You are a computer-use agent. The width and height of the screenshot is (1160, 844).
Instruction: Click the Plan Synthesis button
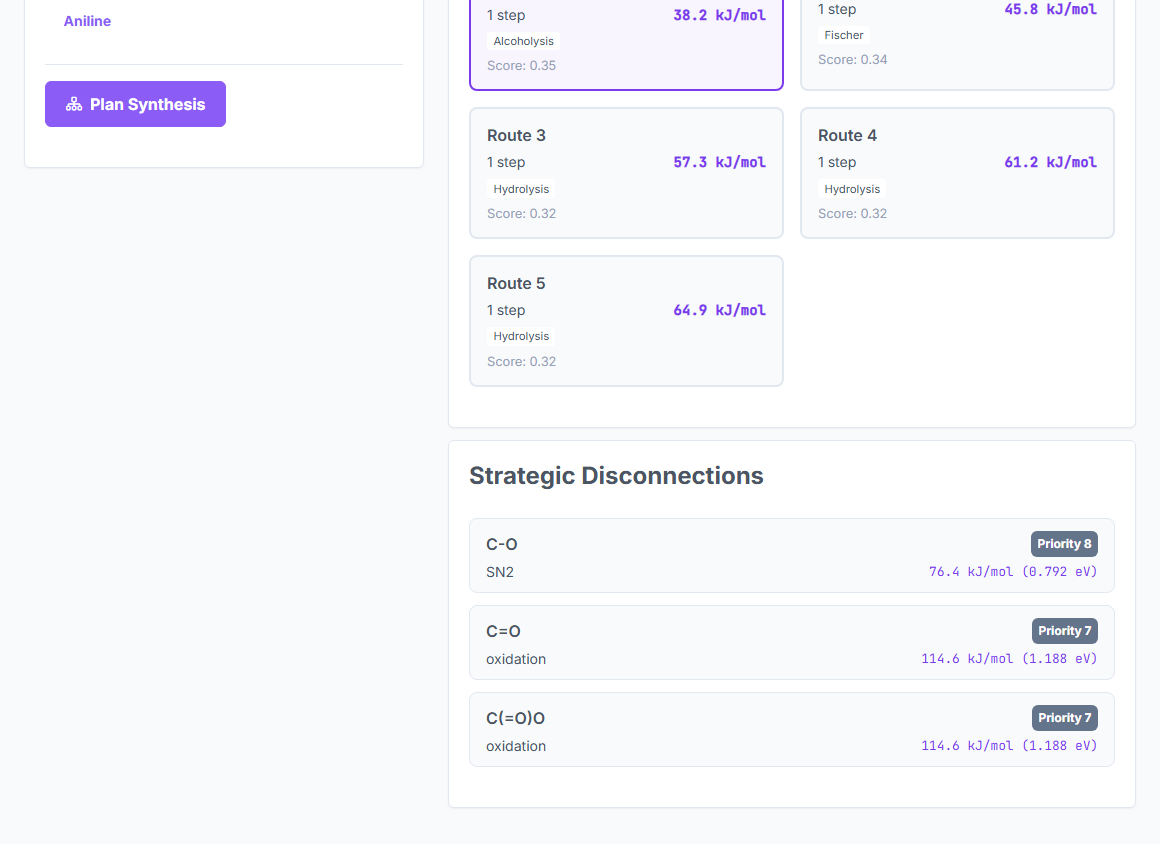[135, 104]
